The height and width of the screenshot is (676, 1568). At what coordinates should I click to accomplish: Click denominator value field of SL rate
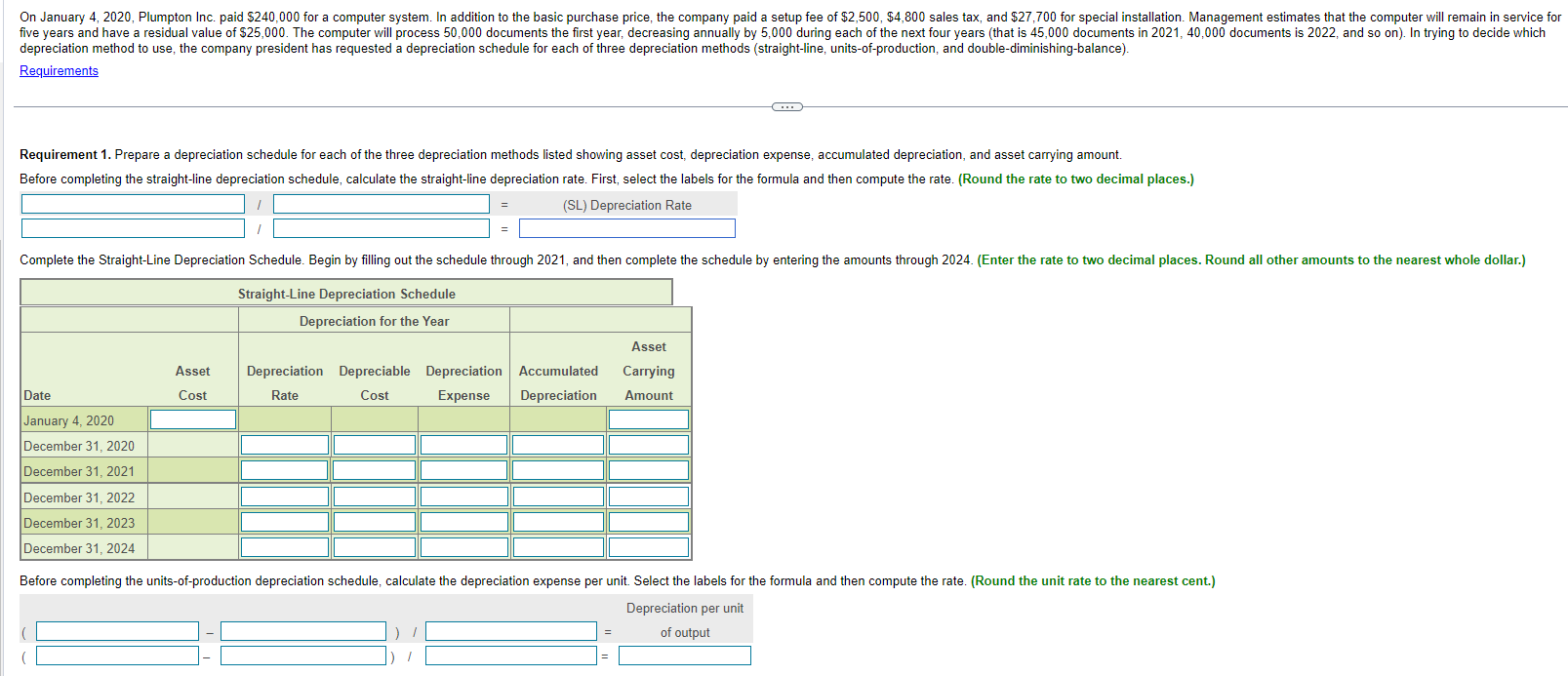(382, 228)
